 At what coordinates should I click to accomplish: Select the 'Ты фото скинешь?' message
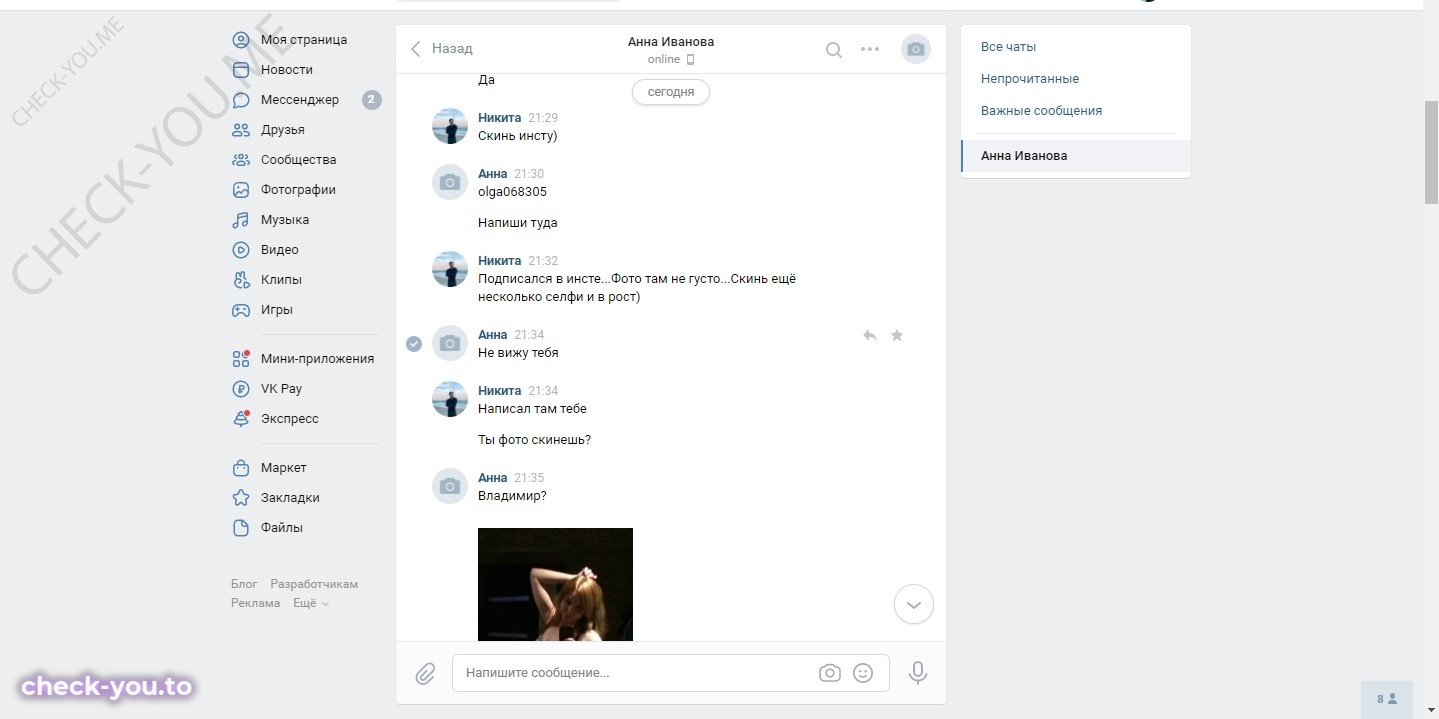(534, 440)
